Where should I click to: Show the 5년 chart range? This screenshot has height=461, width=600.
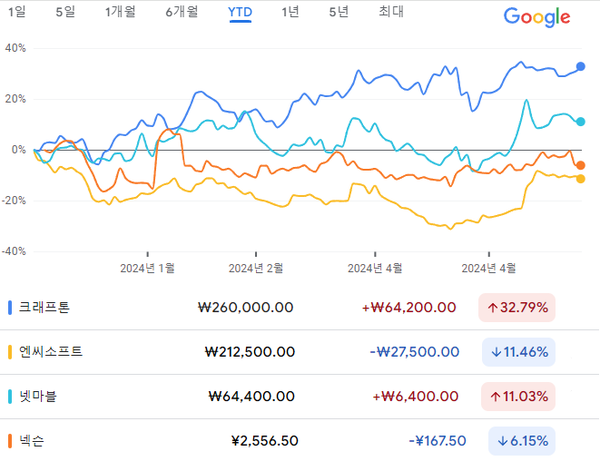(x=339, y=13)
